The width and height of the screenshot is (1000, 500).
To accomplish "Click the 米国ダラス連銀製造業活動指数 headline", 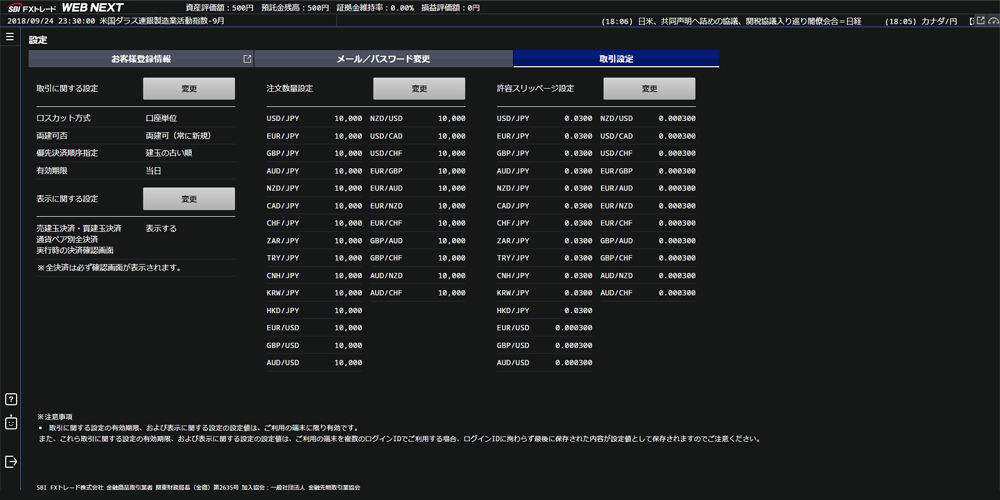I will pos(162,20).
